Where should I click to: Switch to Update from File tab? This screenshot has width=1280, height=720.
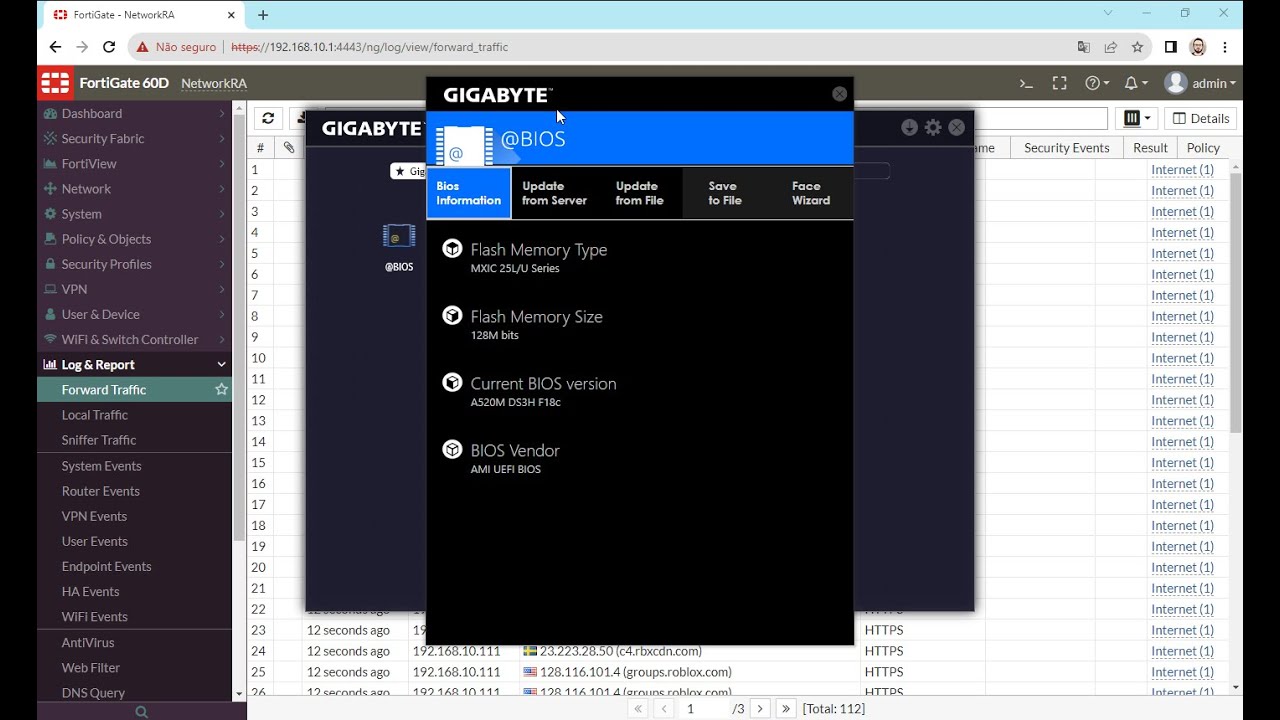point(640,193)
